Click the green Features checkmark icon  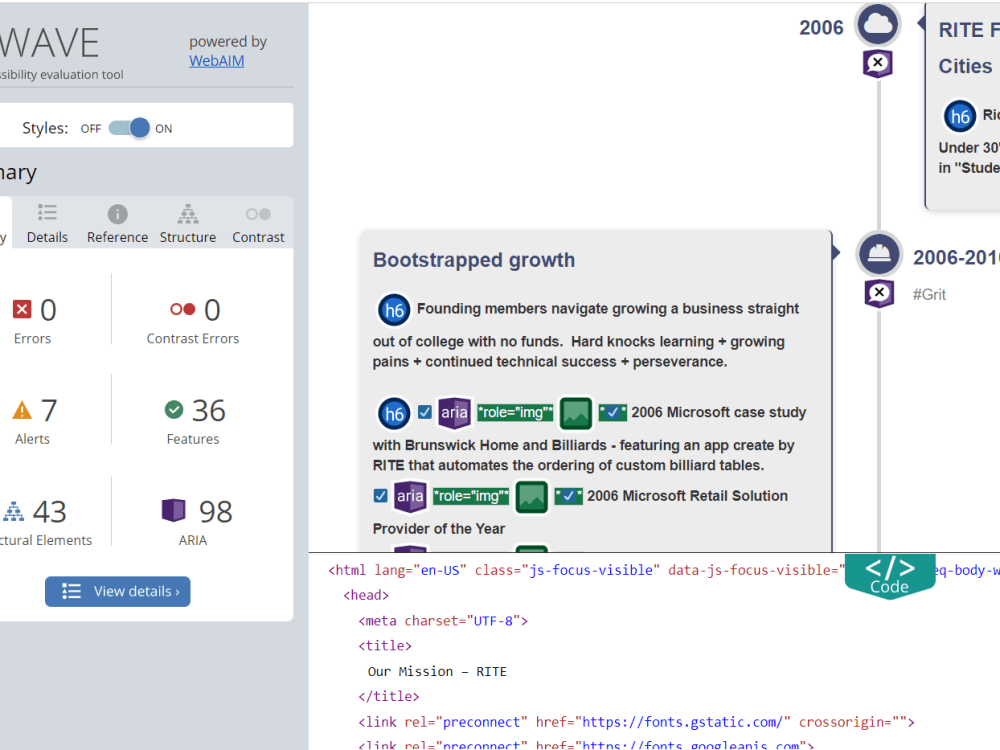(x=173, y=409)
